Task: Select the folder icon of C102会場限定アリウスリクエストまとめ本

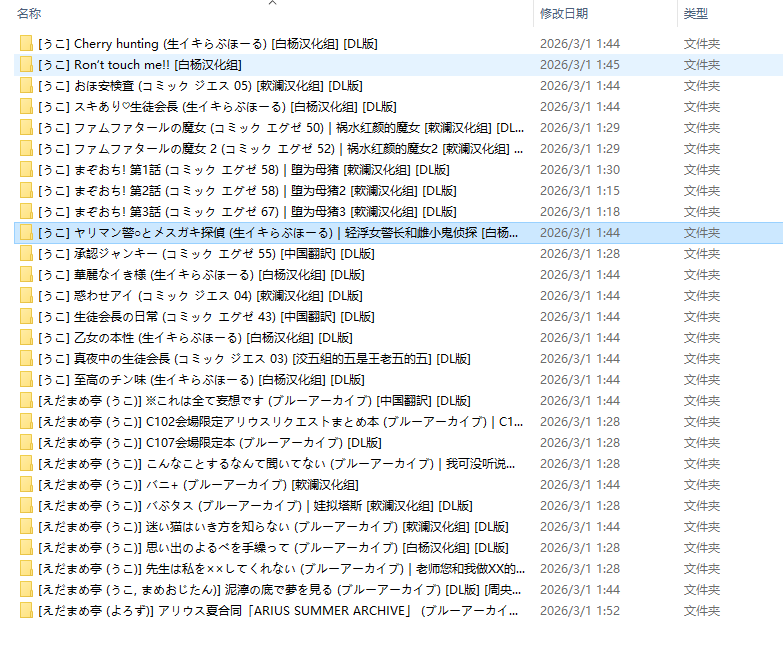Action: (x=26, y=422)
